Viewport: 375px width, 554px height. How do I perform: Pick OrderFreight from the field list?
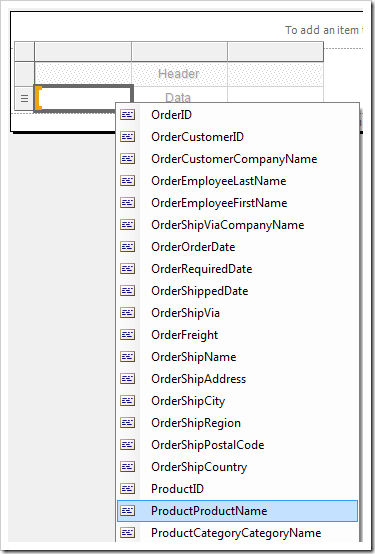click(237, 334)
